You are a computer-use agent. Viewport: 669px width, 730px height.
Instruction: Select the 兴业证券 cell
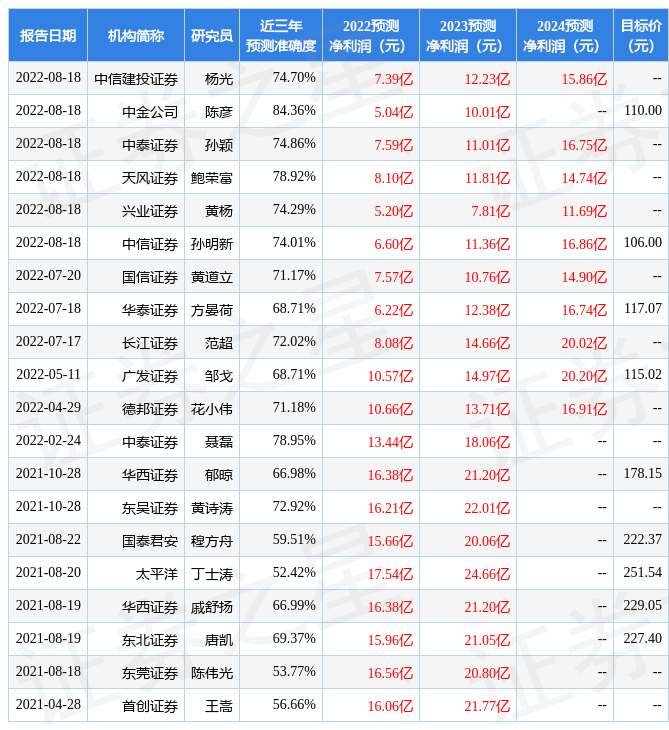pyautogui.click(x=136, y=211)
